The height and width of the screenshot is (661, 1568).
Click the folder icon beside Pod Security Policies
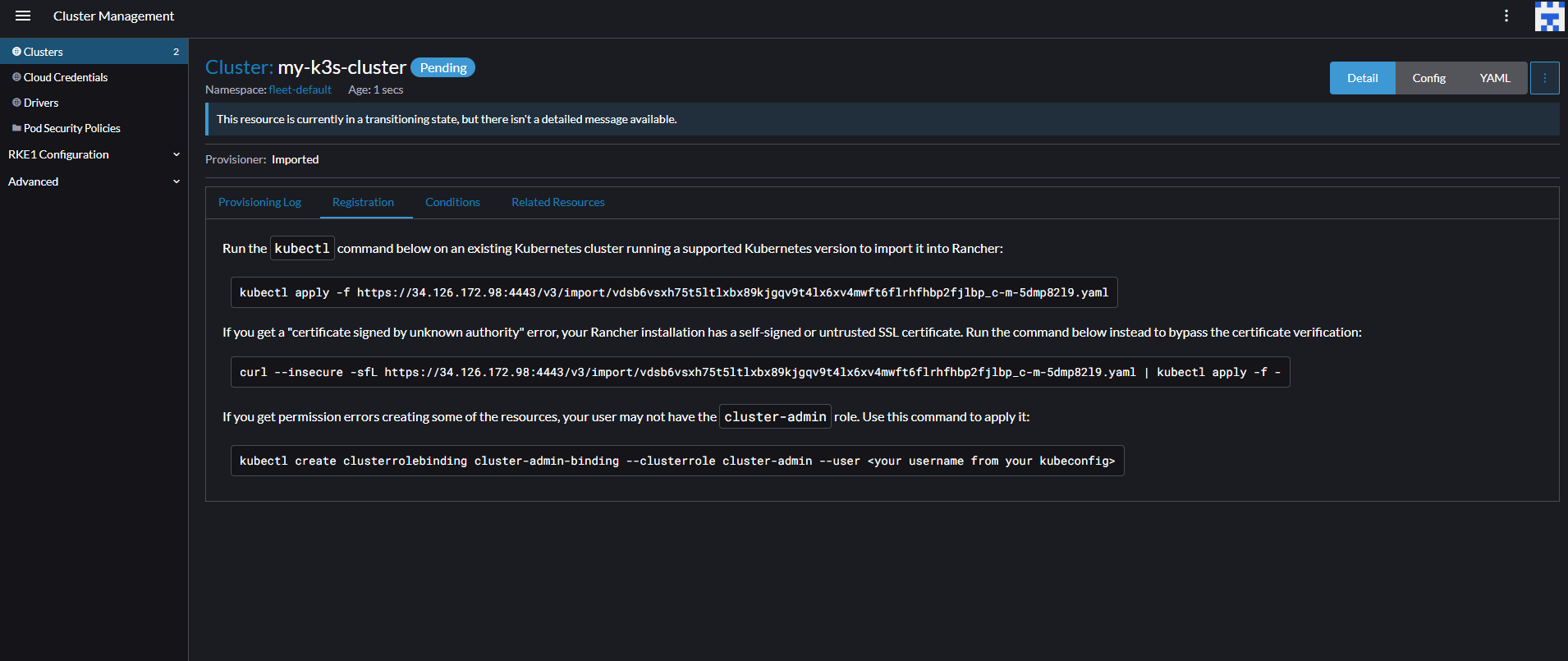[16, 128]
